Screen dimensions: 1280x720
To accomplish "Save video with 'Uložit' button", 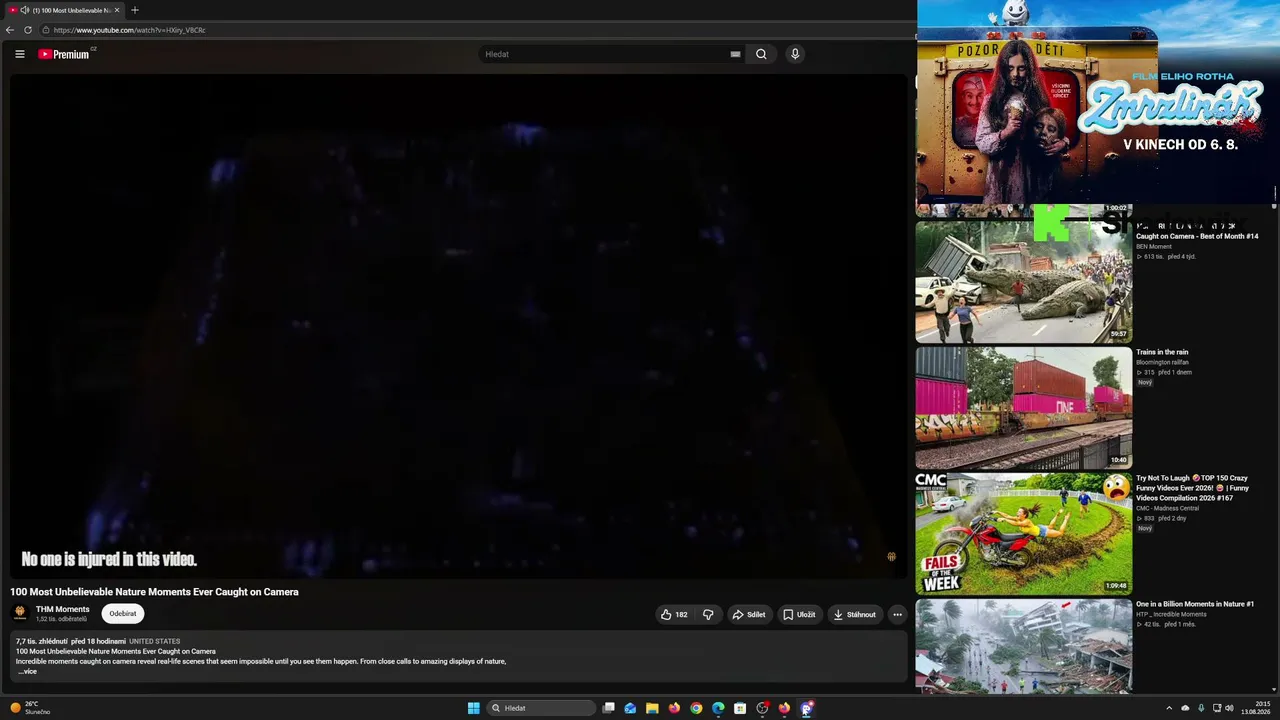I will (x=799, y=615).
